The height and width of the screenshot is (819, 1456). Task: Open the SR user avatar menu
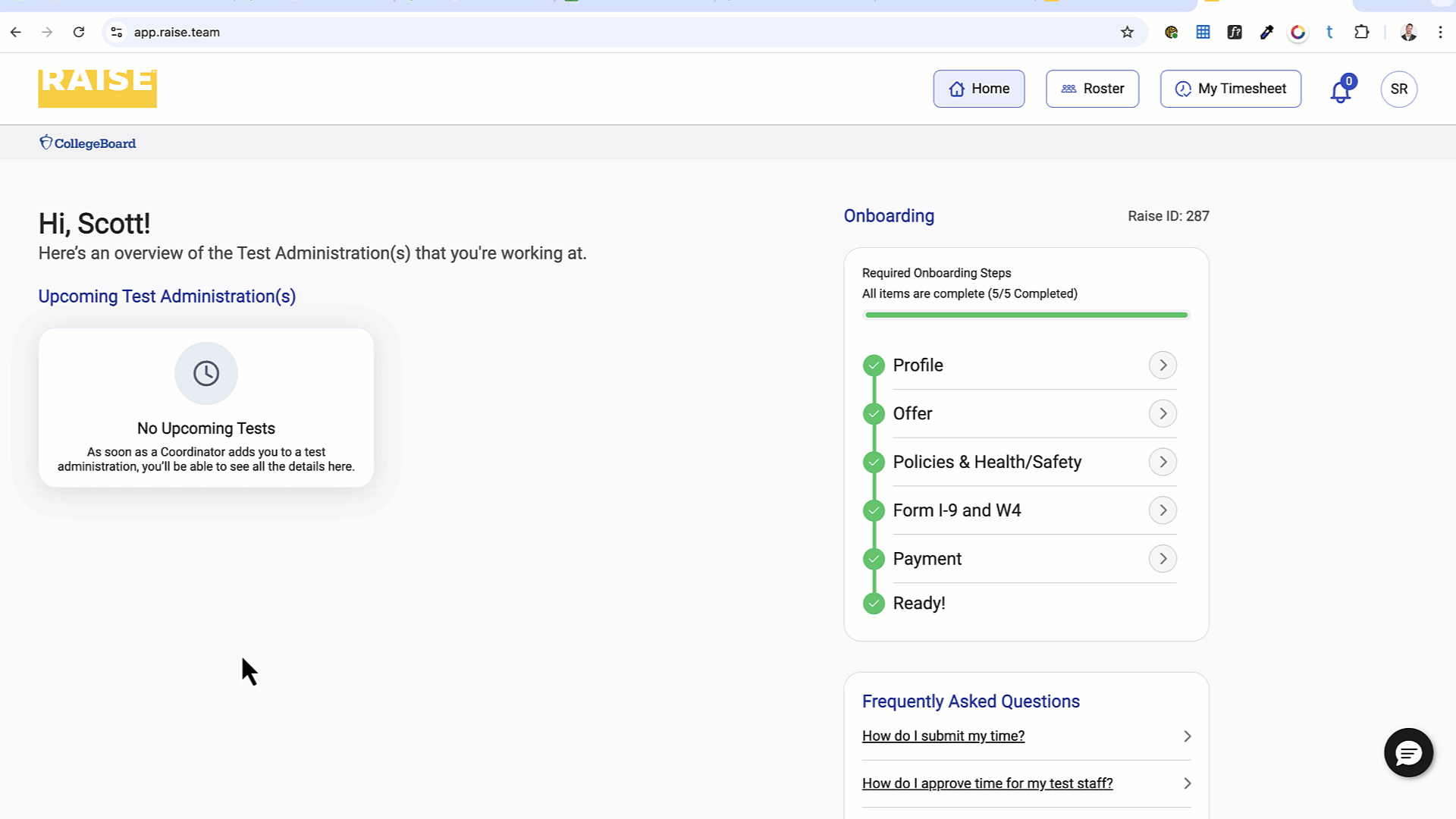(1398, 89)
